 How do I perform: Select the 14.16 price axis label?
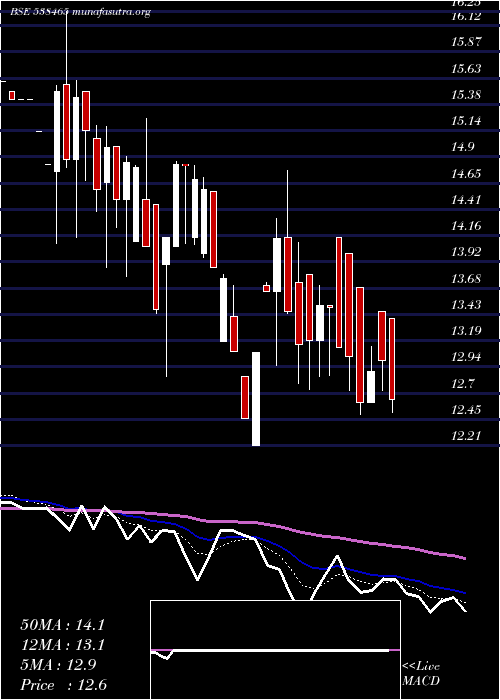[x=467, y=226]
